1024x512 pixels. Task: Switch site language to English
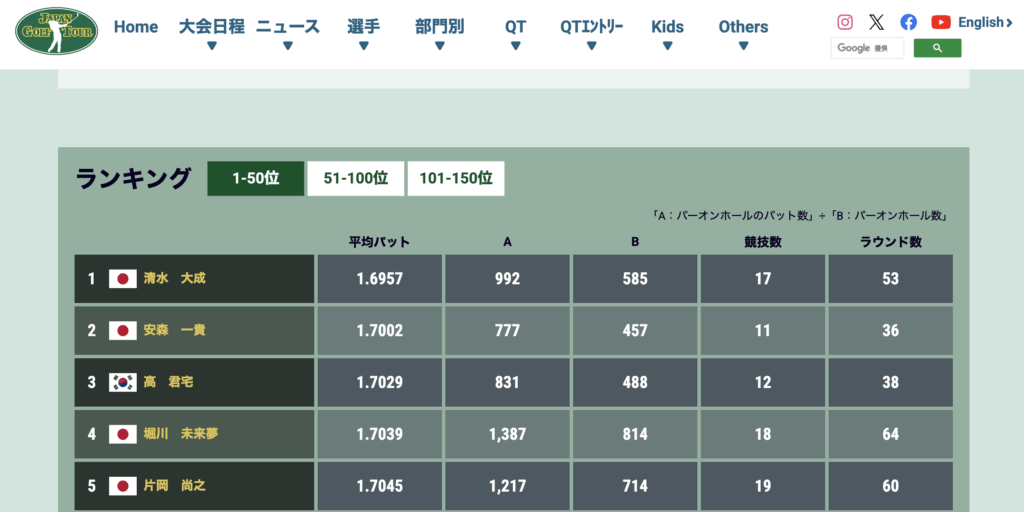[x=985, y=22]
